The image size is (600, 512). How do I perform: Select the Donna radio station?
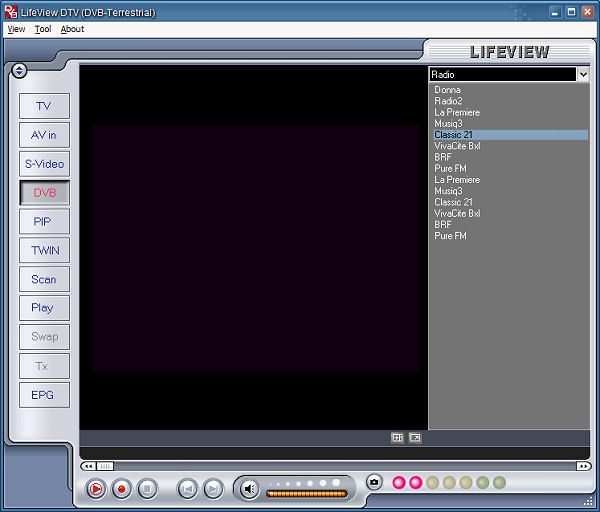click(x=448, y=90)
